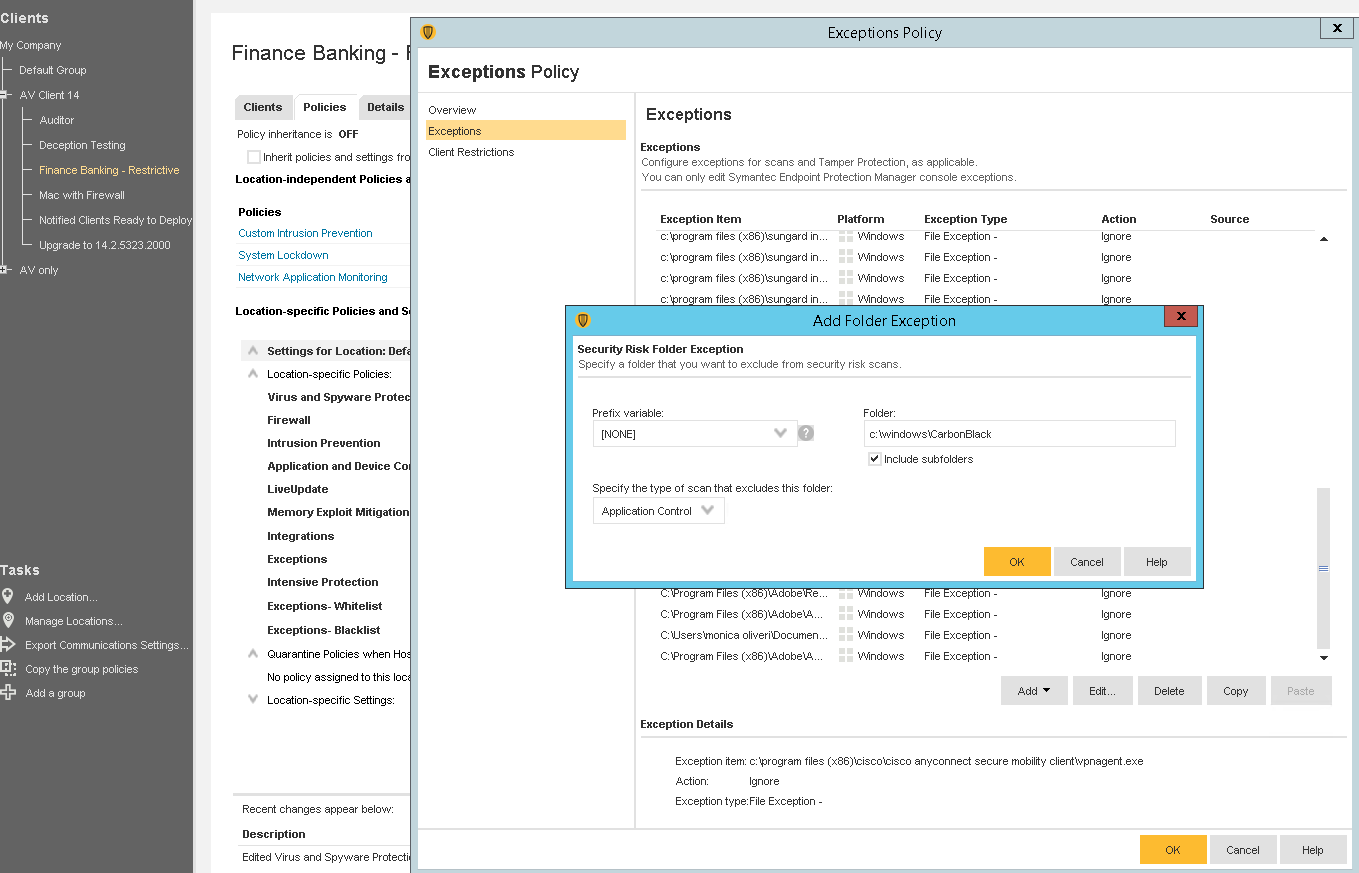Open the scan type Application Control dropdown
The width and height of the screenshot is (1359, 873).
point(658,511)
